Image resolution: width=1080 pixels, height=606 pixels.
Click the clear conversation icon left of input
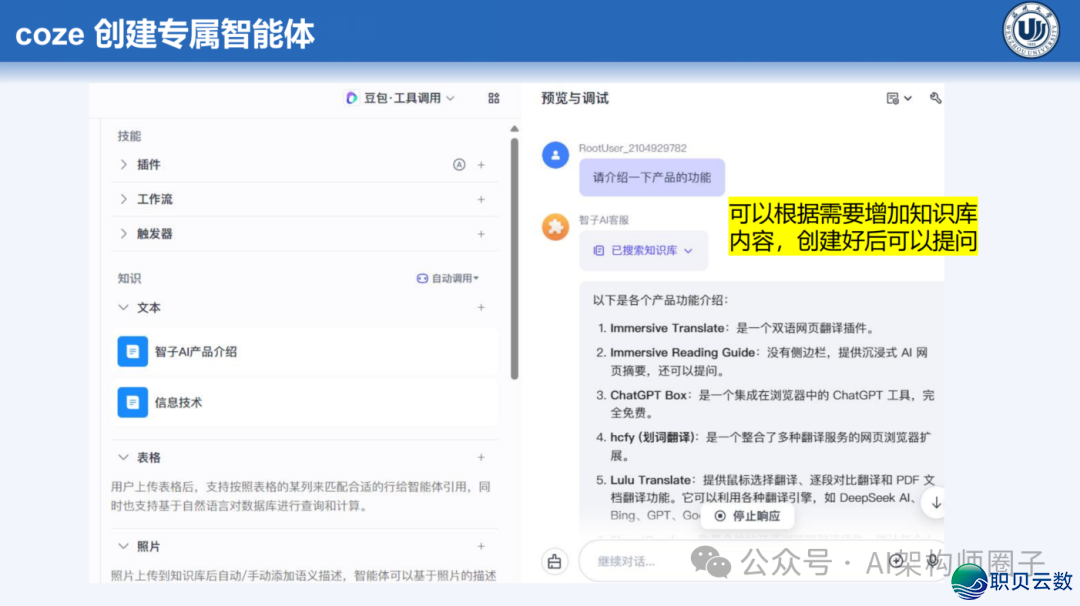pos(556,560)
